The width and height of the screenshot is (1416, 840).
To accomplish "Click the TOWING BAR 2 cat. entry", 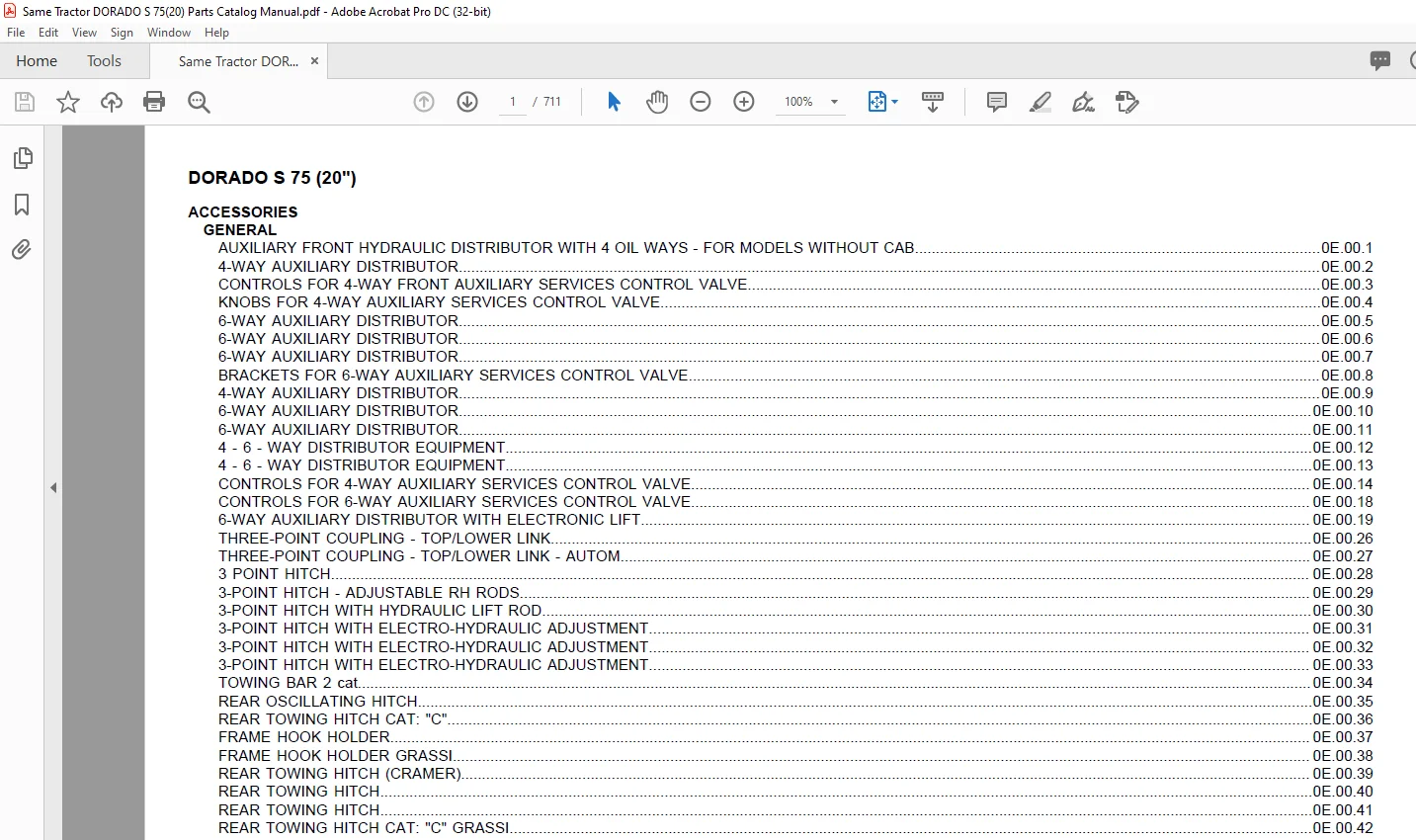I will click(x=289, y=683).
